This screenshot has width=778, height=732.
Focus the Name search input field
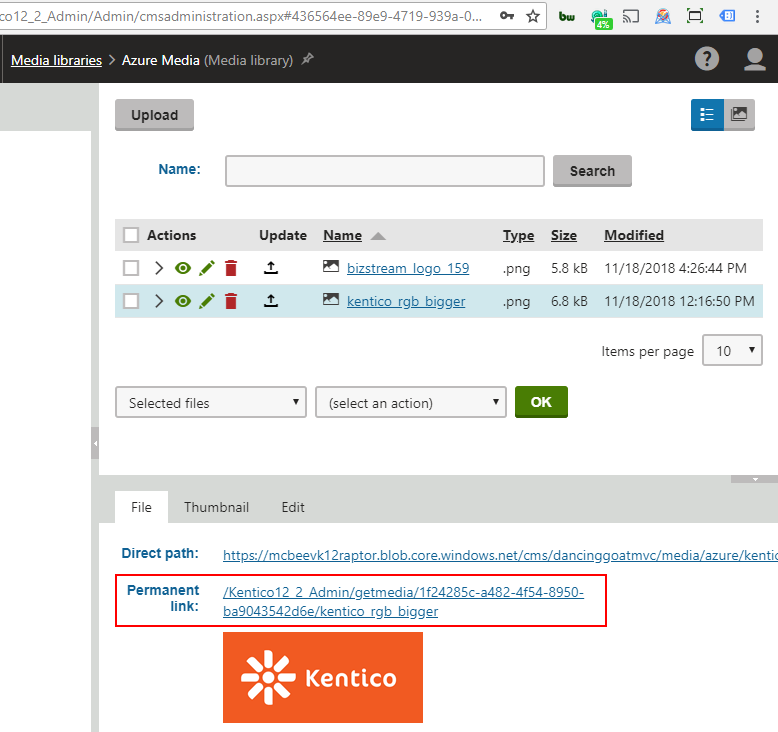pyautogui.click(x=385, y=171)
